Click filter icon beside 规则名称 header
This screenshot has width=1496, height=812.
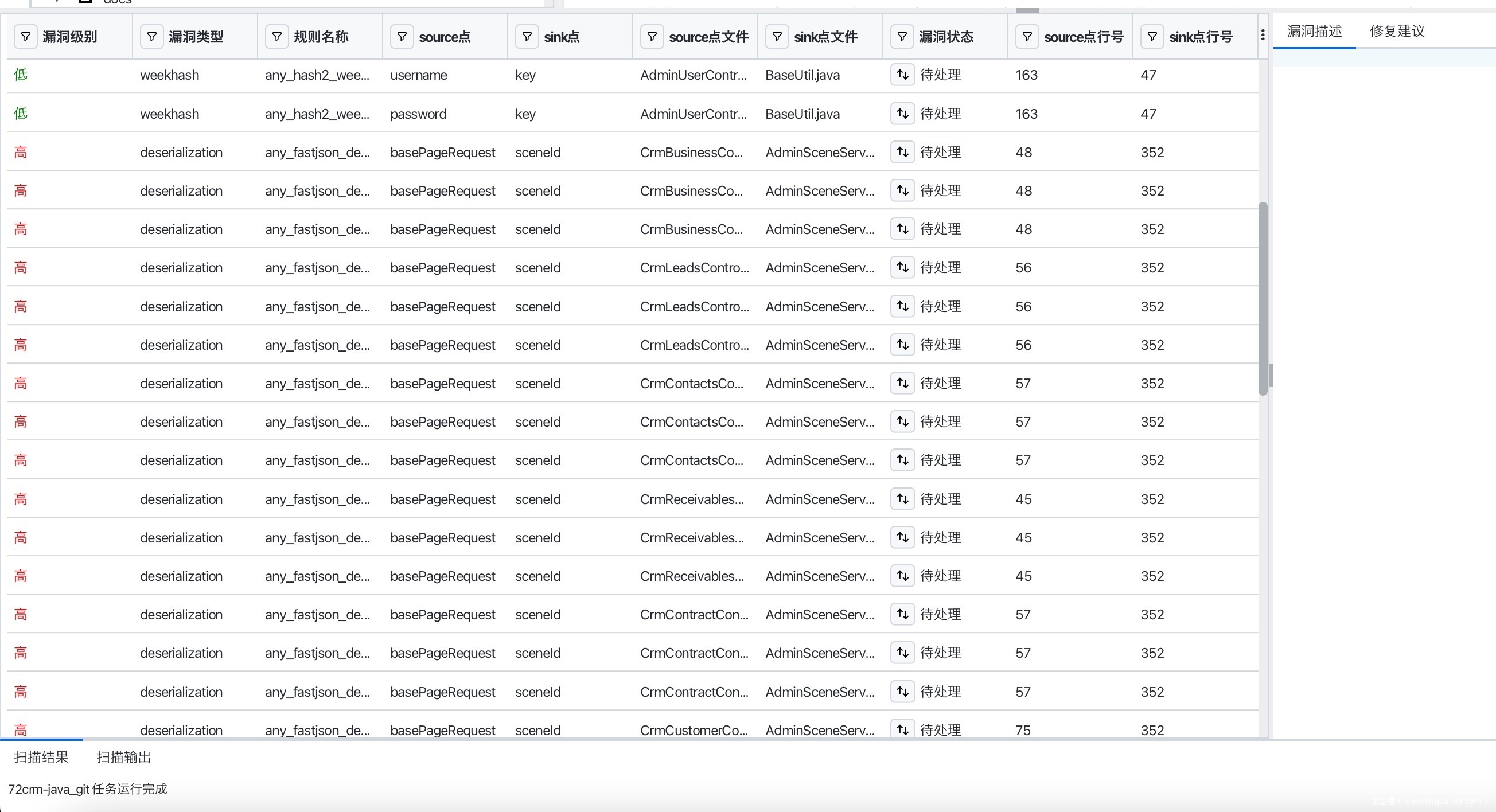click(277, 37)
